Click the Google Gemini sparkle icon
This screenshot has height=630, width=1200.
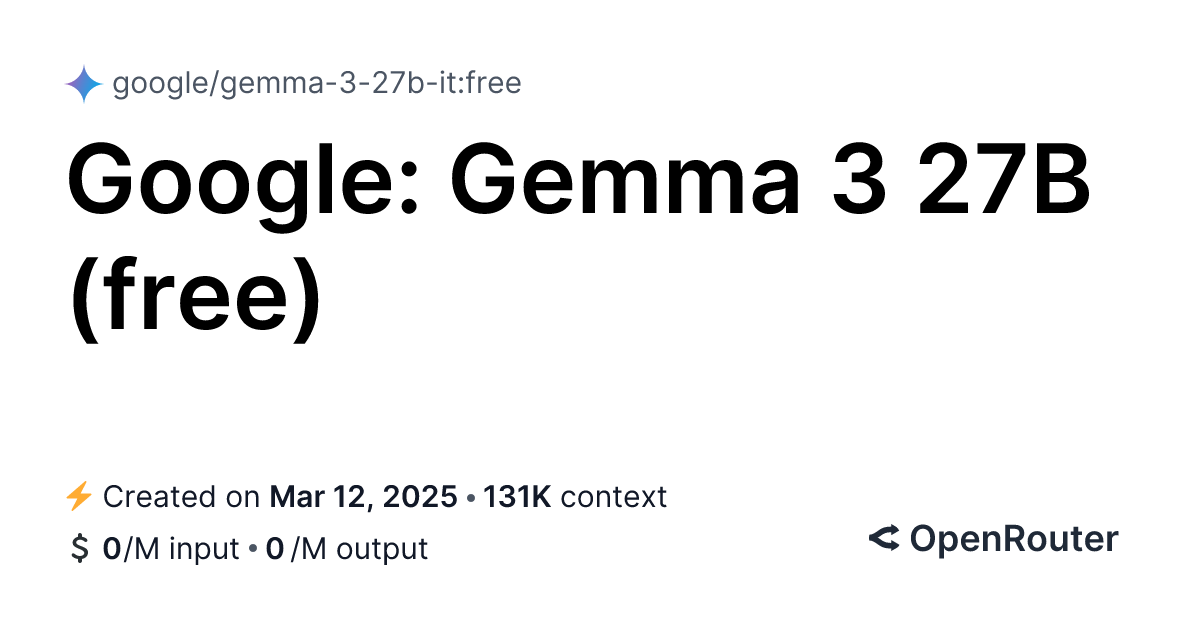[84, 84]
